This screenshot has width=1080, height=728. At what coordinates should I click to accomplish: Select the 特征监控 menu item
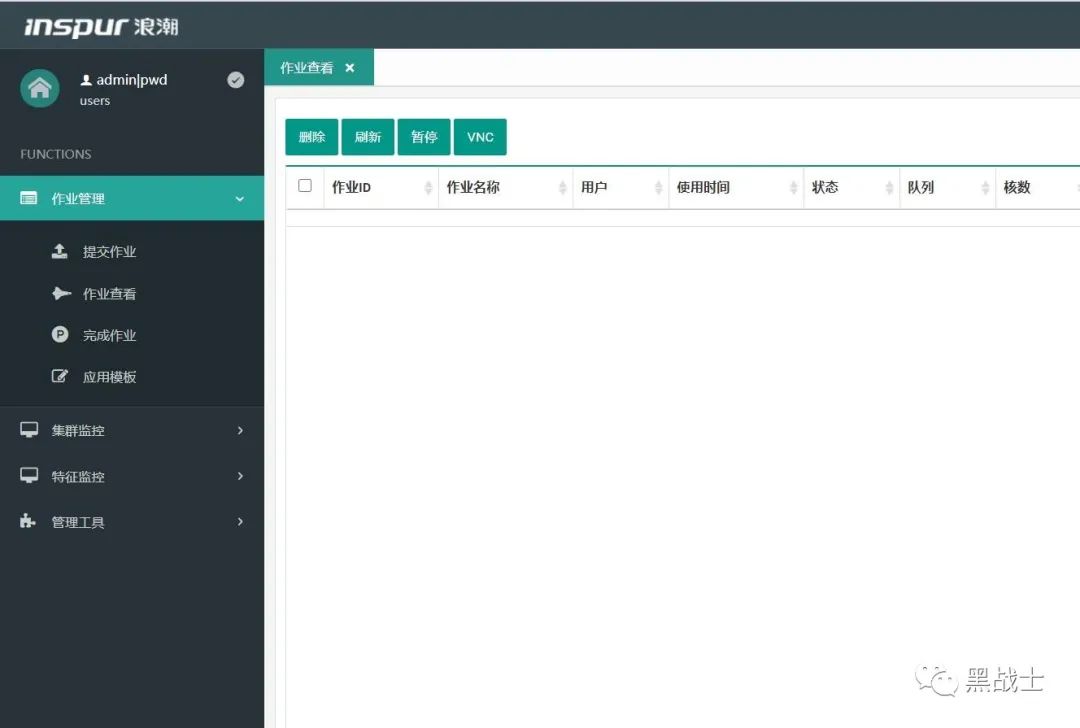132,476
